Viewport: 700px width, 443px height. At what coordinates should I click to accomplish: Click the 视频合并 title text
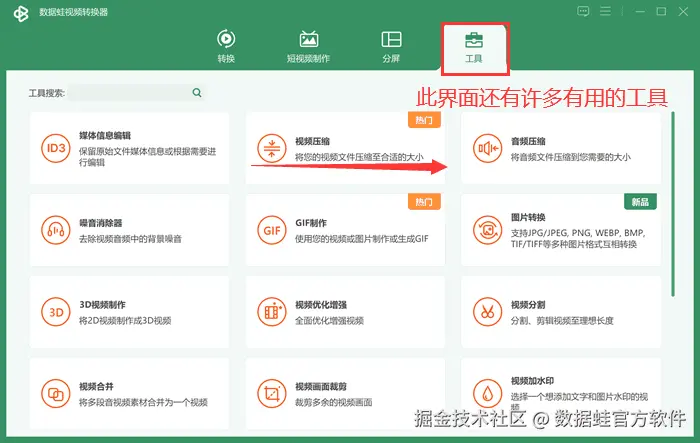(96, 387)
